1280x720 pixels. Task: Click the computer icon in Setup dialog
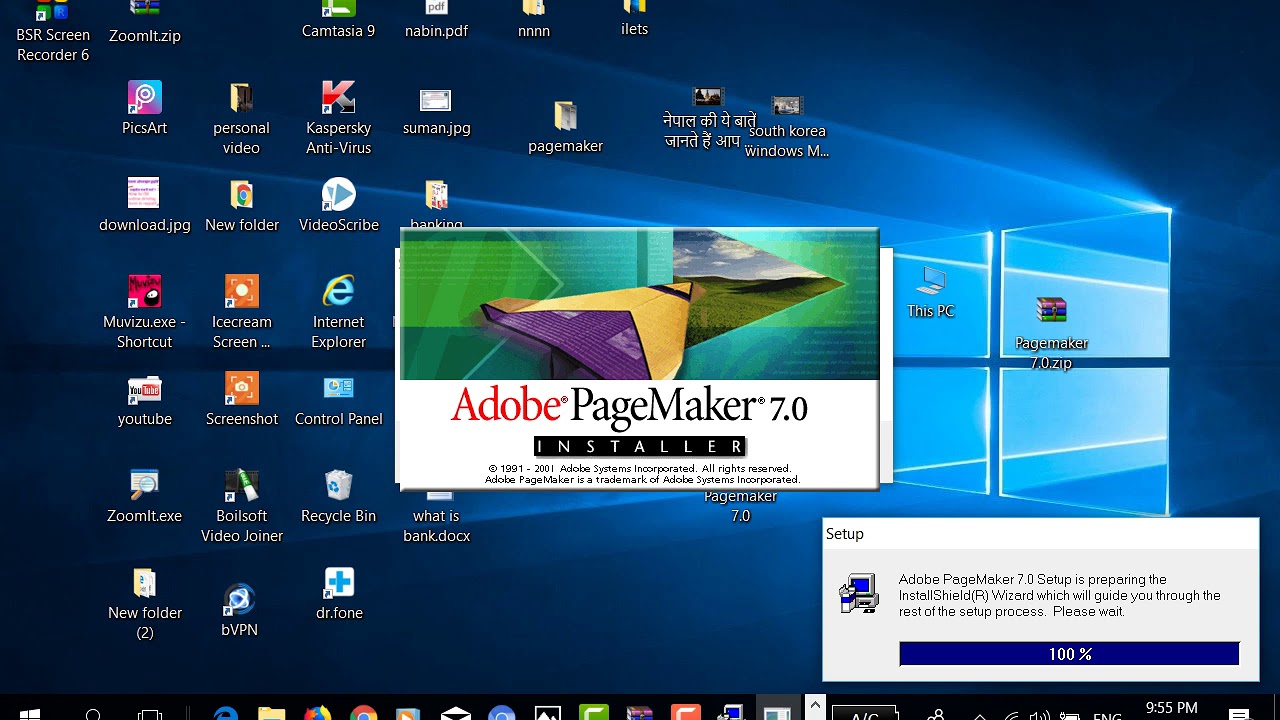click(x=859, y=594)
